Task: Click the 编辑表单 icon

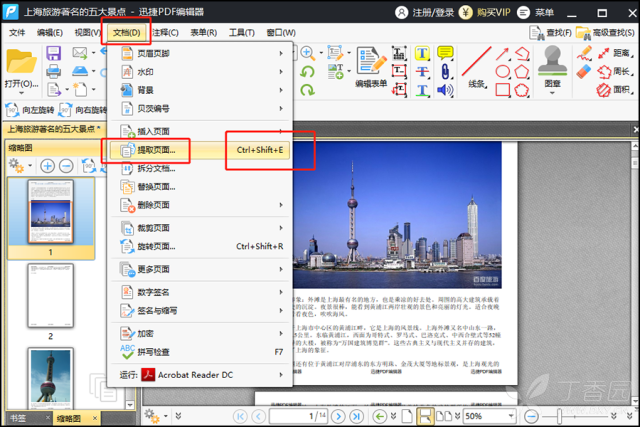Action: 371,67
